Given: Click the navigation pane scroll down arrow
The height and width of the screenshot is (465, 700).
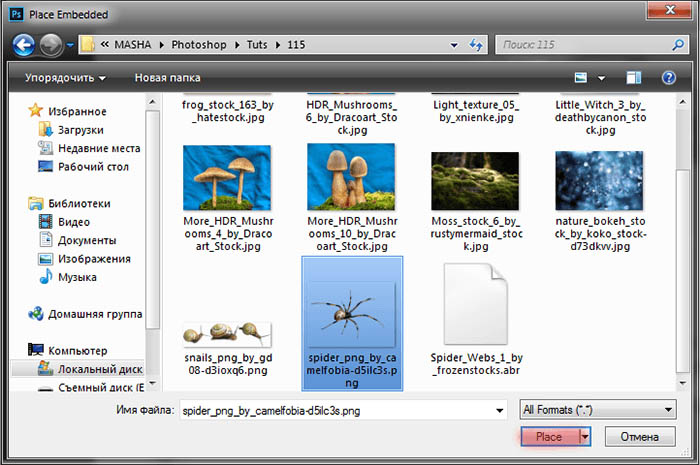Looking at the screenshot, I should [x=152, y=383].
